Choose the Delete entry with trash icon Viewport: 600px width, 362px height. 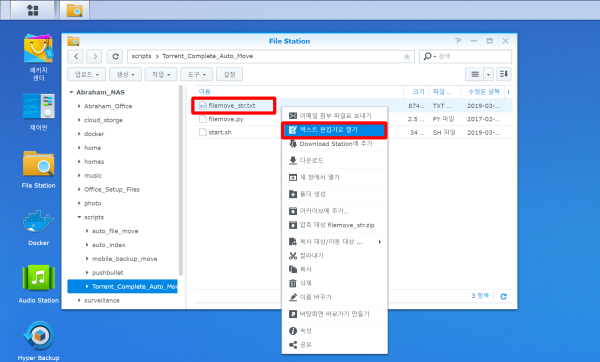[x=335, y=283]
